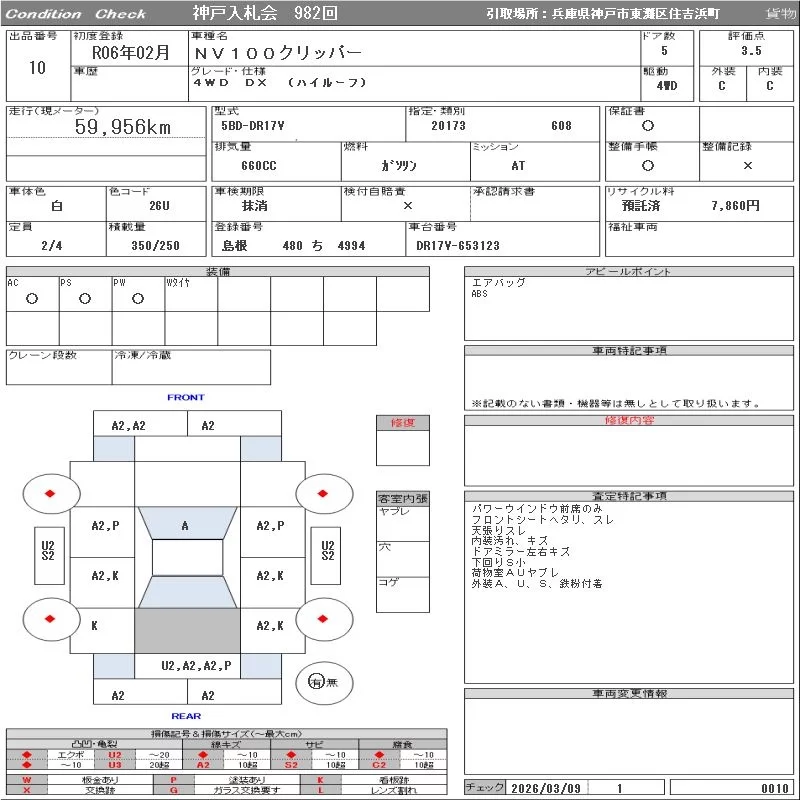Select the windshield panel marked A
Screen dimensions: 800x800
[x=185, y=526]
